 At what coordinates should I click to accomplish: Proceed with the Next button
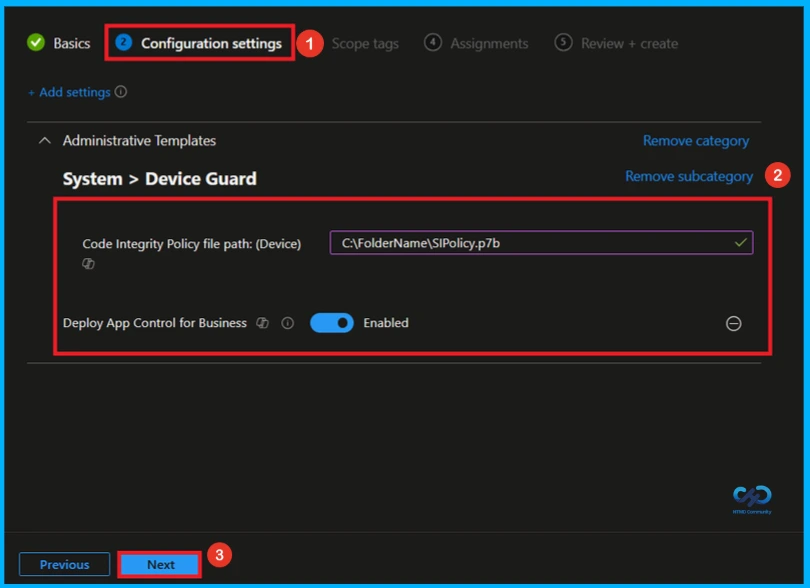pos(160,564)
